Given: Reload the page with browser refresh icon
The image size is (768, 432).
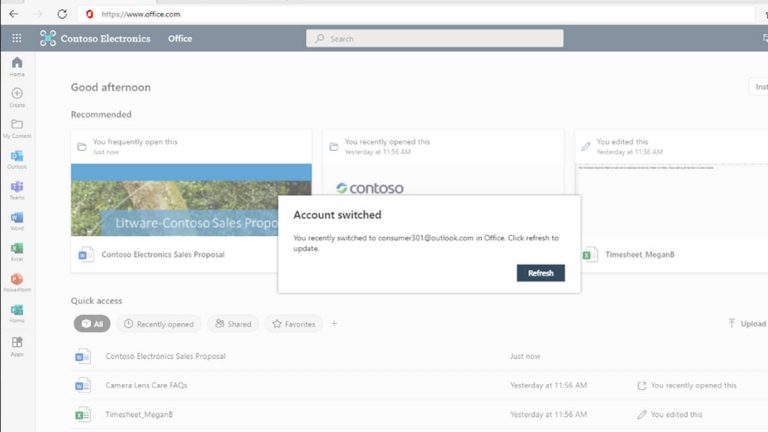Looking at the screenshot, I should coord(62,14).
